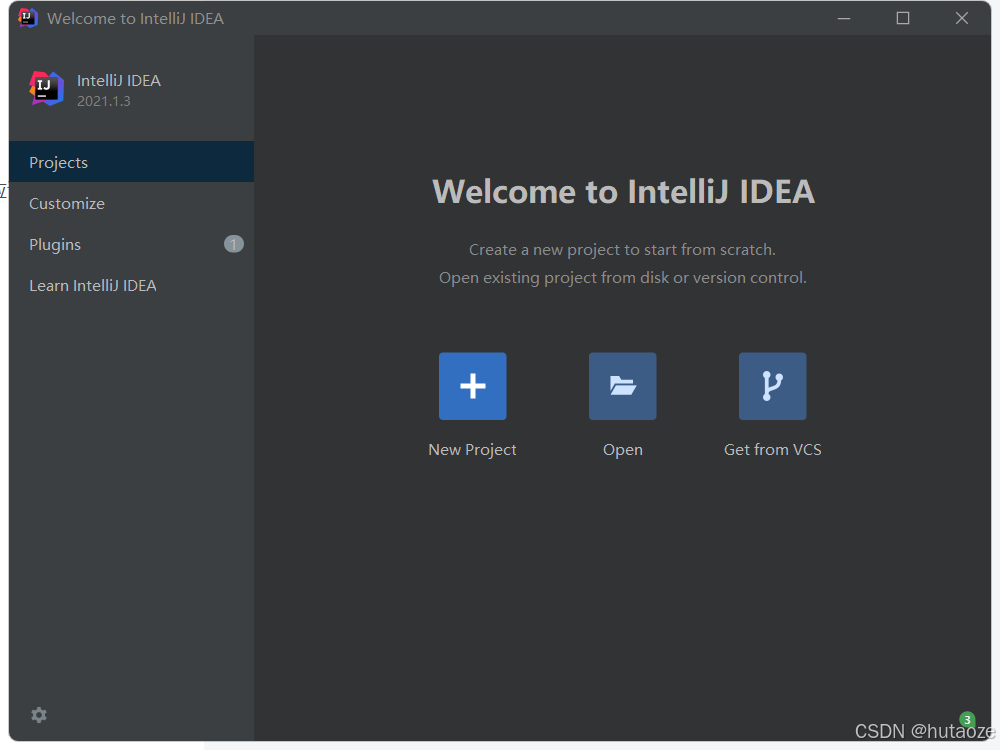Screen dimensions: 1000x750
Task: Minimize the welcome window
Action: click(844, 18)
